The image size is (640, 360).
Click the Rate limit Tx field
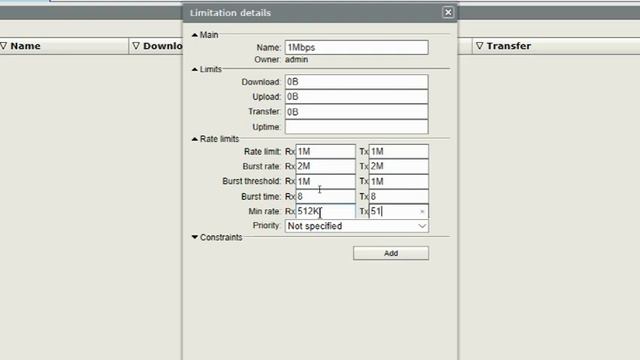(399, 151)
